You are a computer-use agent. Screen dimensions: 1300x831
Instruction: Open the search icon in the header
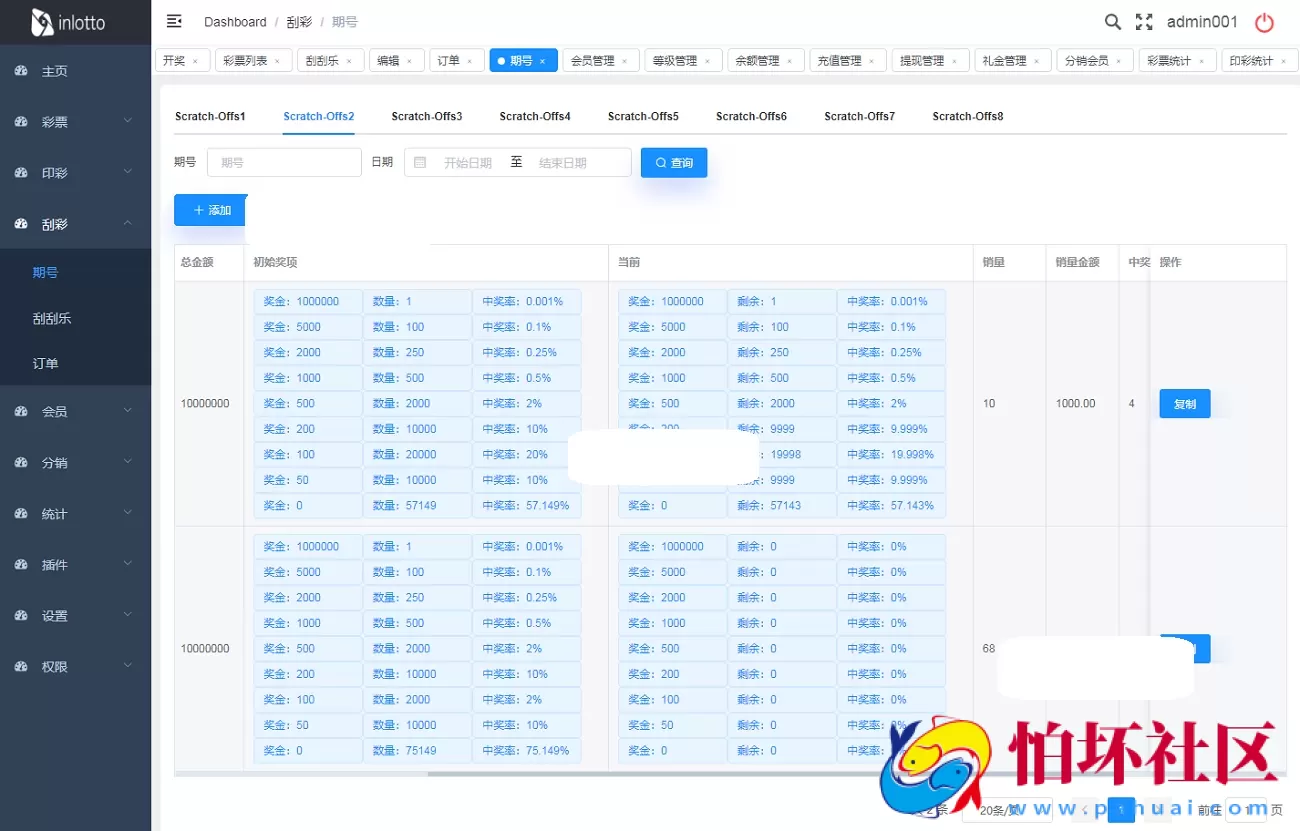(1113, 21)
